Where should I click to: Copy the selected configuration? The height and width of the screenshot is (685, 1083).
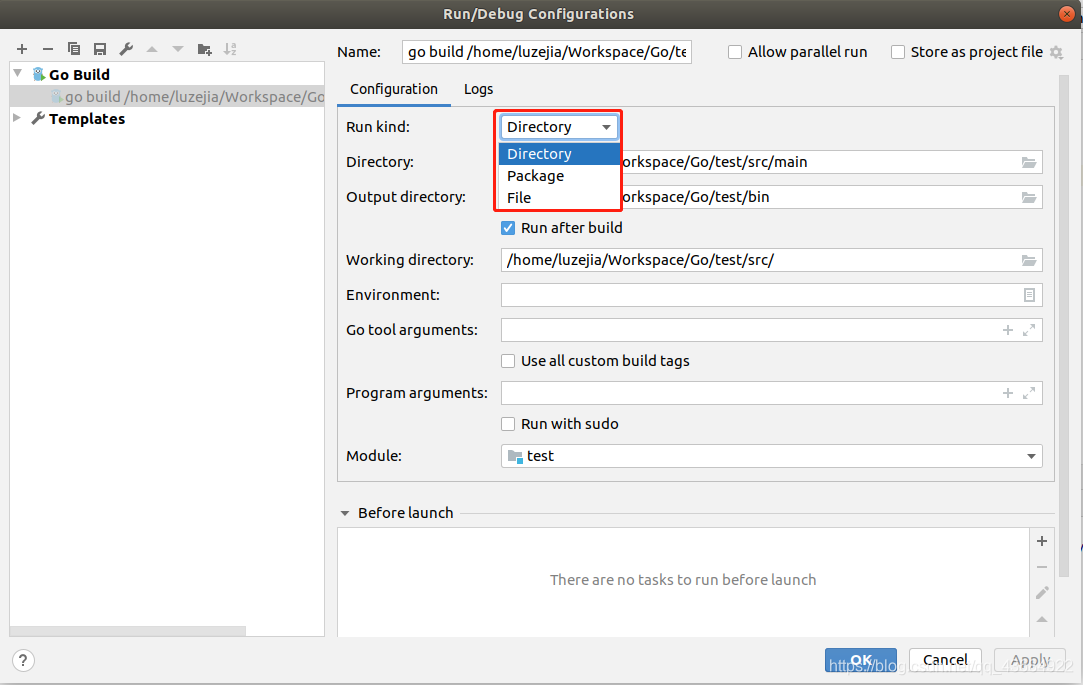coord(74,49)
